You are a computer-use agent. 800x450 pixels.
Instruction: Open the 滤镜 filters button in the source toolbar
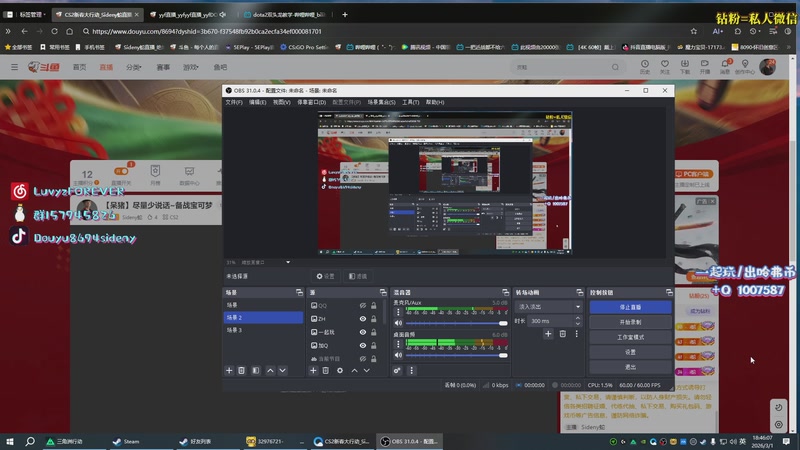[x=358, y=276]
